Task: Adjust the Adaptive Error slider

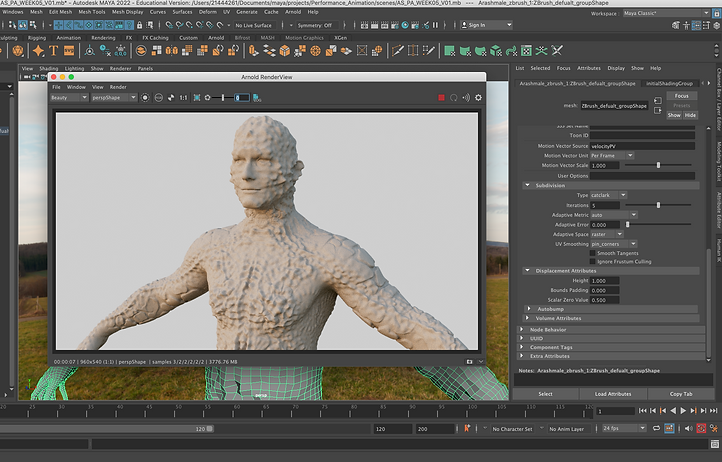Action: [658, 224]
